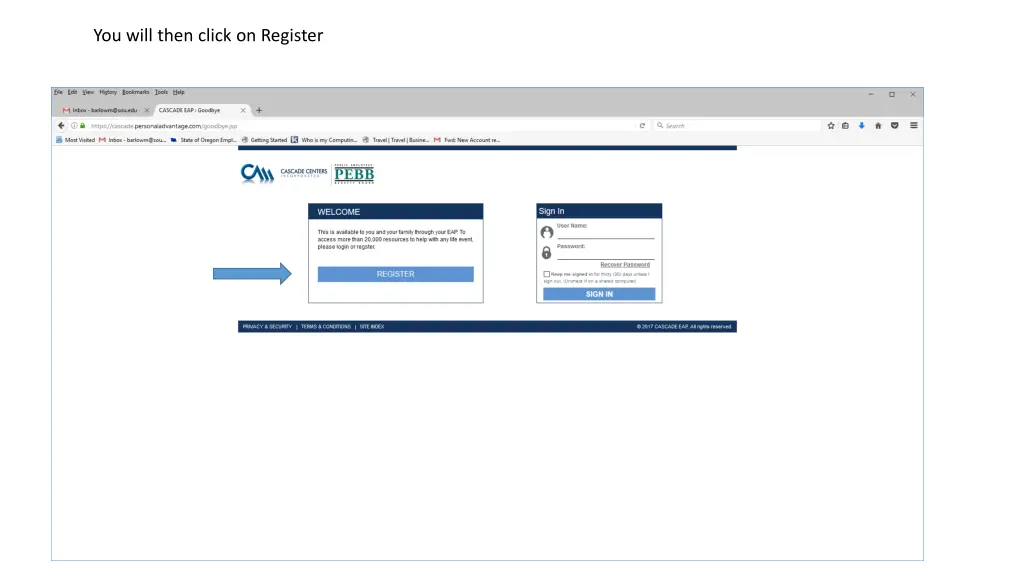Image resolution: width=1024 pixels, height=576 pixels.
Task: Reload the page with the refresh icon
Action: 642,125
